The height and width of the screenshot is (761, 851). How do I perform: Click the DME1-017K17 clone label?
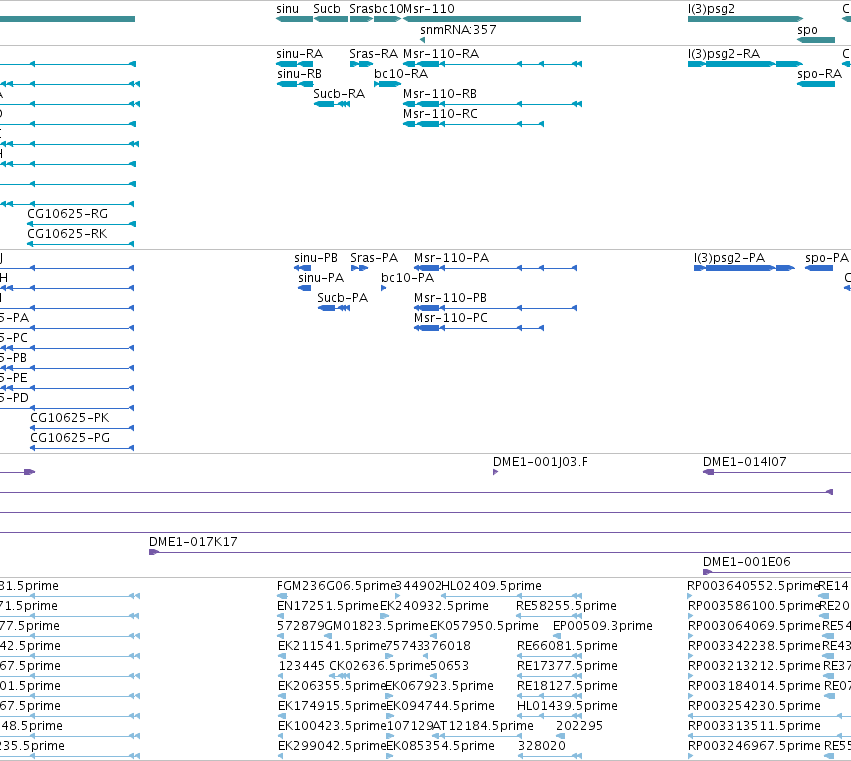pyautogui.click(x=193, y=542)
